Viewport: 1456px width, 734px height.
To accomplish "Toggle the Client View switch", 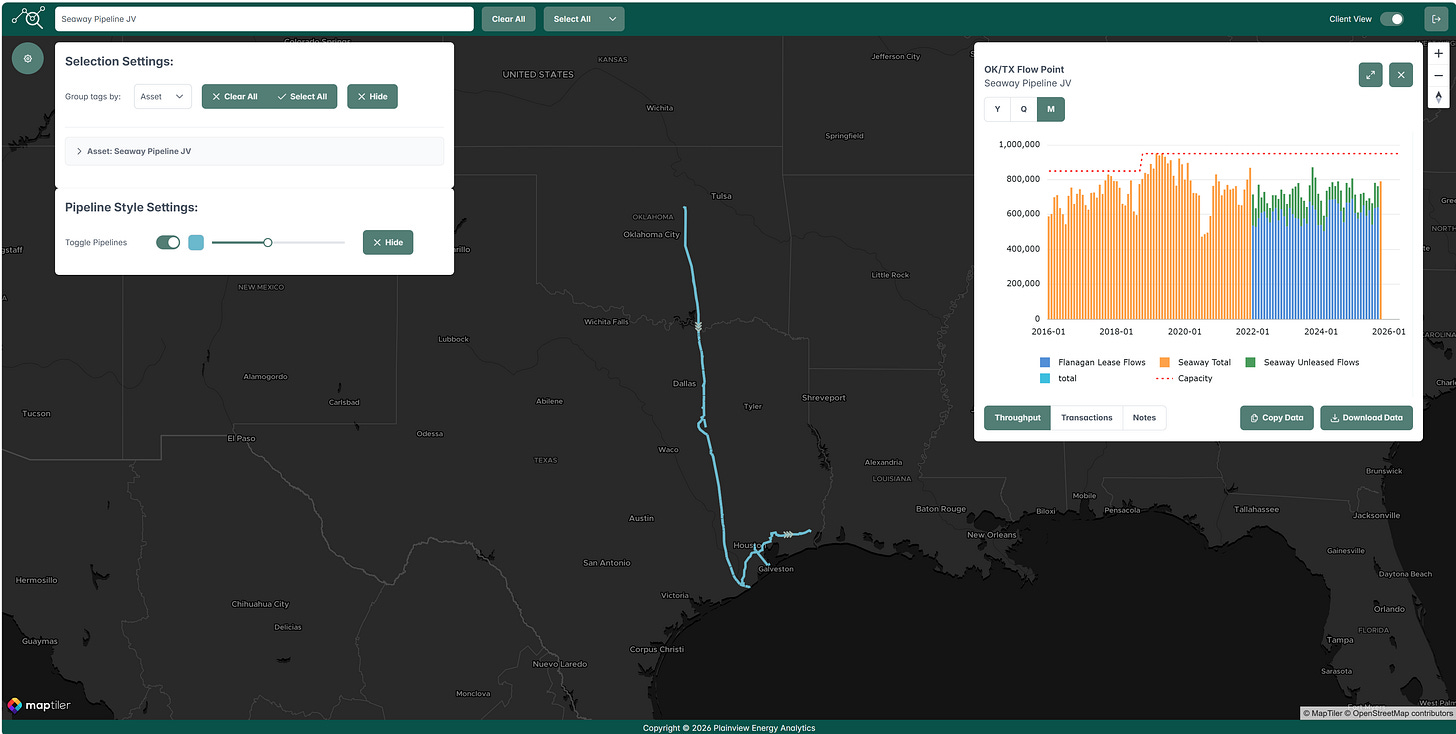I will coord(1392,19).
